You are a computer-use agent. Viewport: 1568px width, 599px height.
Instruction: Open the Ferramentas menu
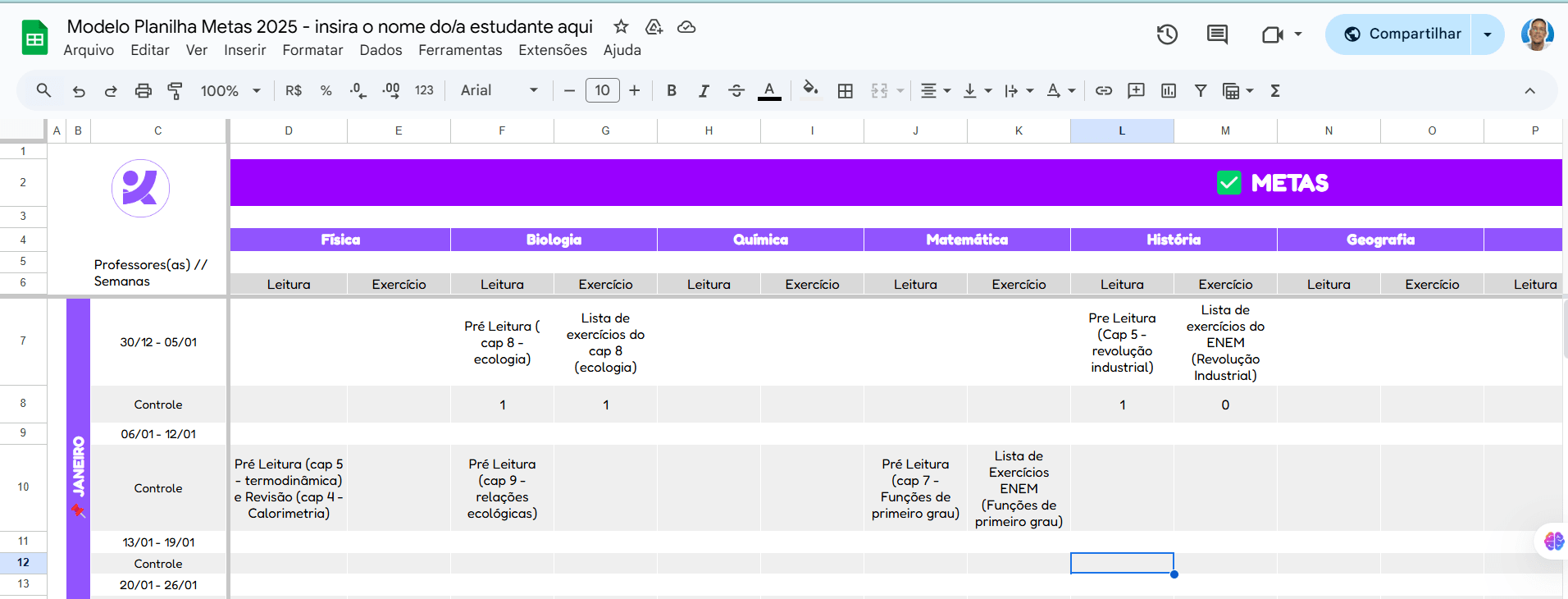click(x=460, y=50)
